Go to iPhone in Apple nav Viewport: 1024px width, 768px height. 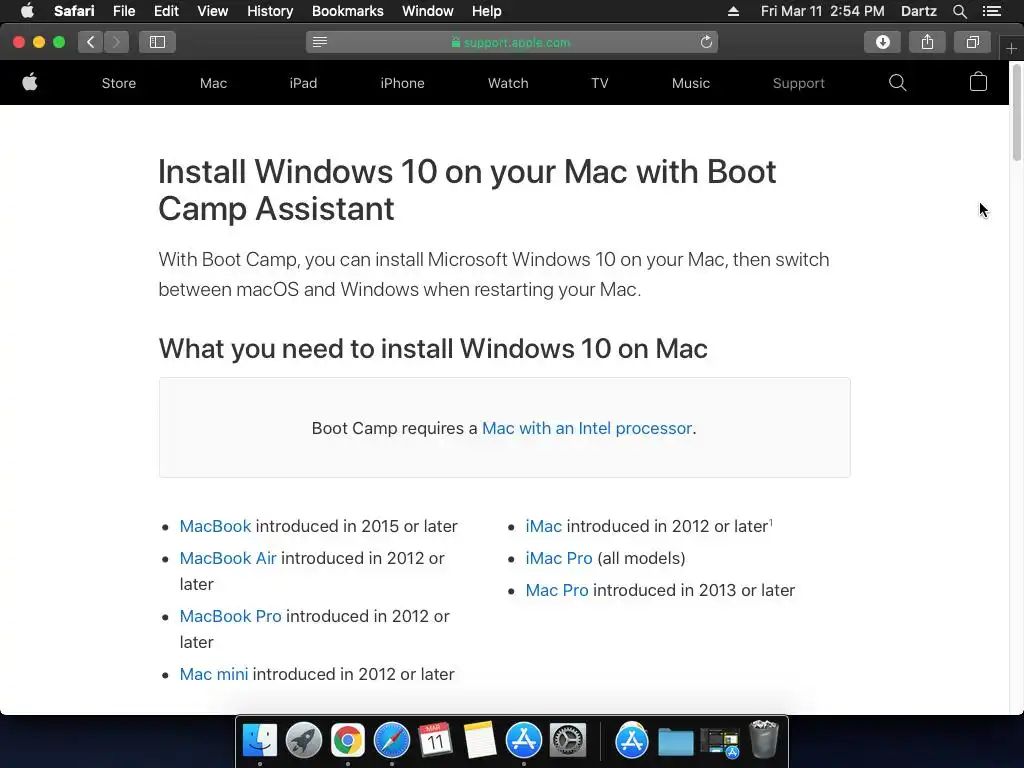pyautogui.click(x=402, y=83)
